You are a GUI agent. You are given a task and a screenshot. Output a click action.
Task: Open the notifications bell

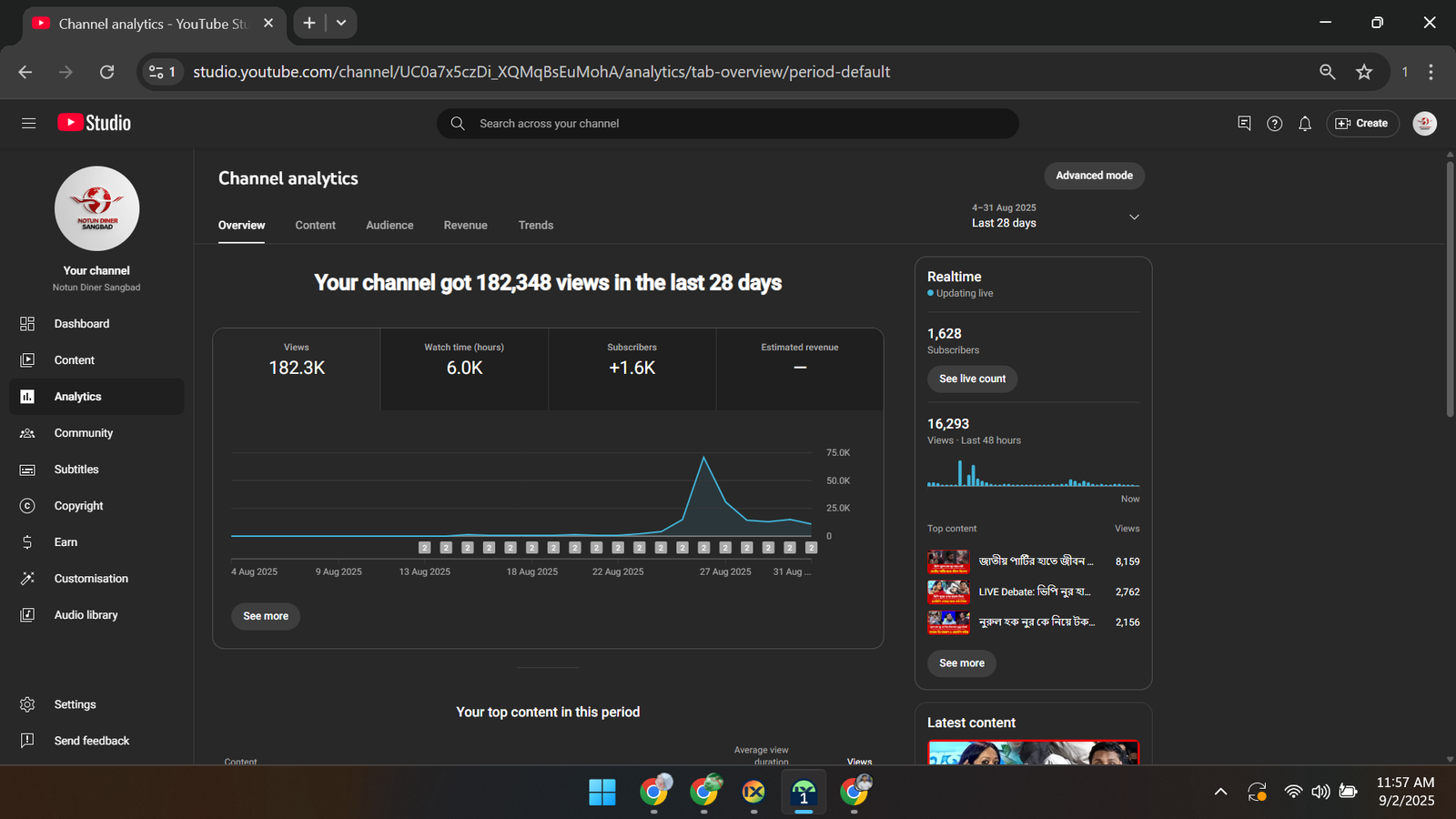click(1304, 124)
